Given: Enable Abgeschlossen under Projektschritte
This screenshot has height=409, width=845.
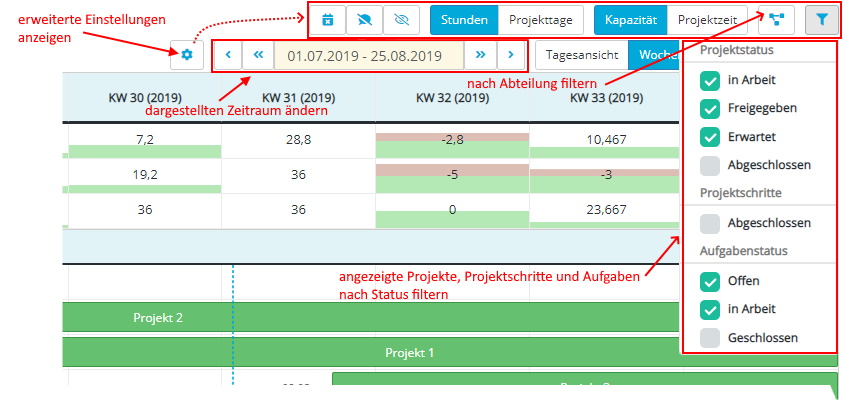Looking at the screenshot, I should click(710, 223).
